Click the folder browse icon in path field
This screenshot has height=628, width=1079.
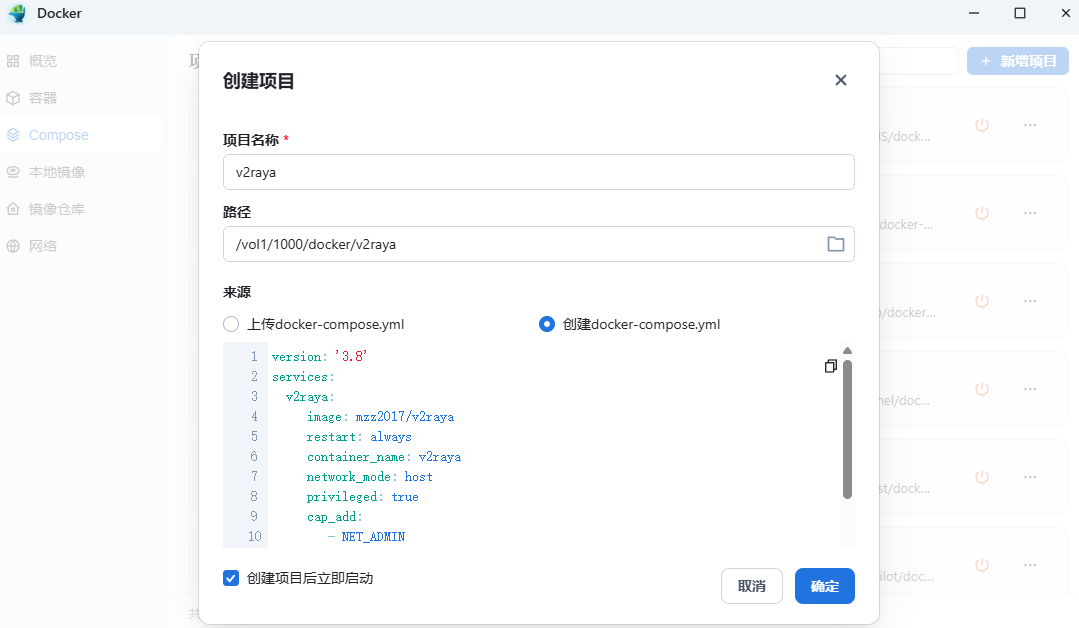pos(835,244)
